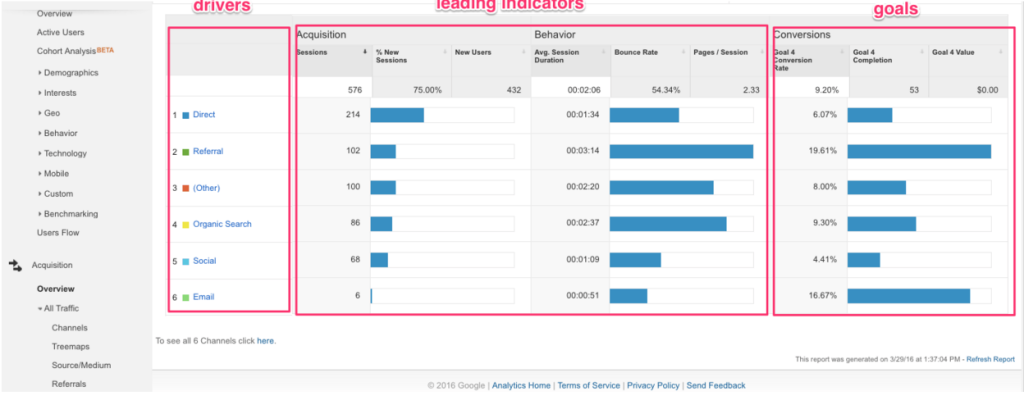Screen dimensions: 1024x405
Task: Click Send Feedback footer link
Action: (x=716, y=385)
